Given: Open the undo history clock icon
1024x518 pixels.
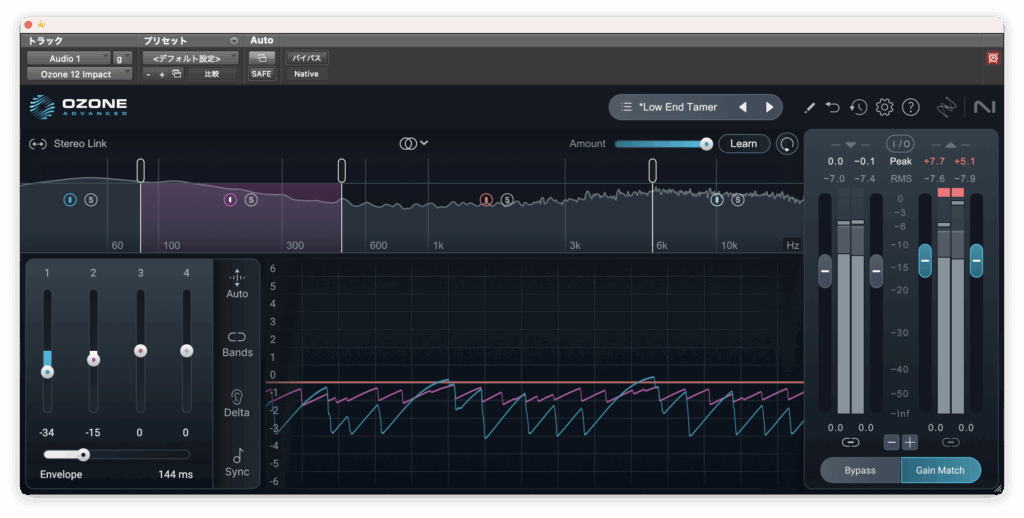Looking at the screenshot, I should tap(858, 107).
